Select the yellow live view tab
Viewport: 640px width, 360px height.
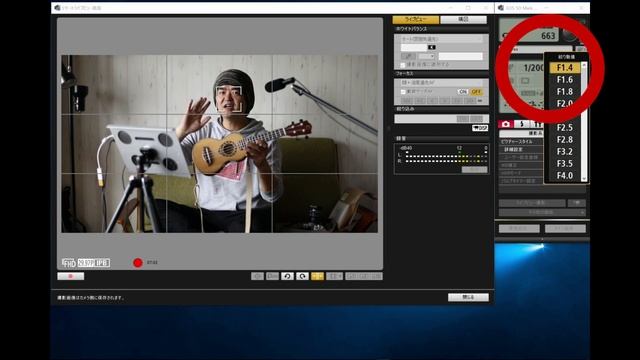pos(416,20)
